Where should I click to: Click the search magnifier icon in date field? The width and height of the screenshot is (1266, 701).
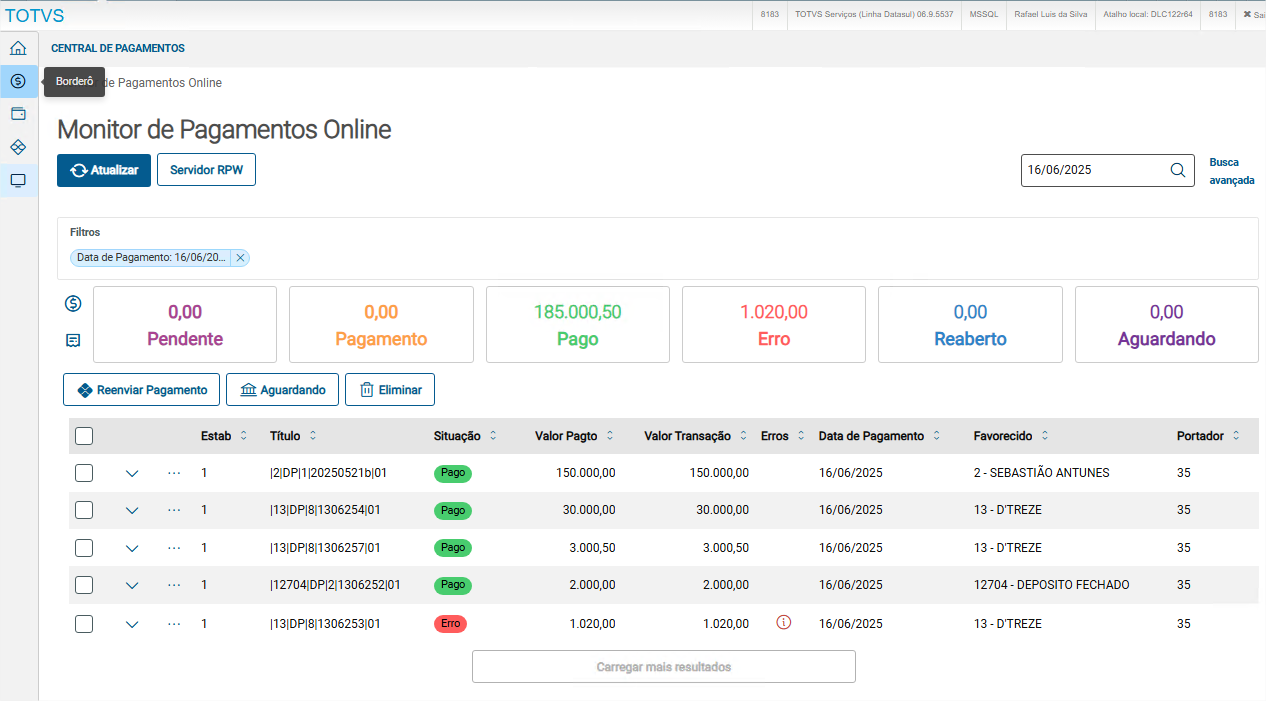point(1178,170)
